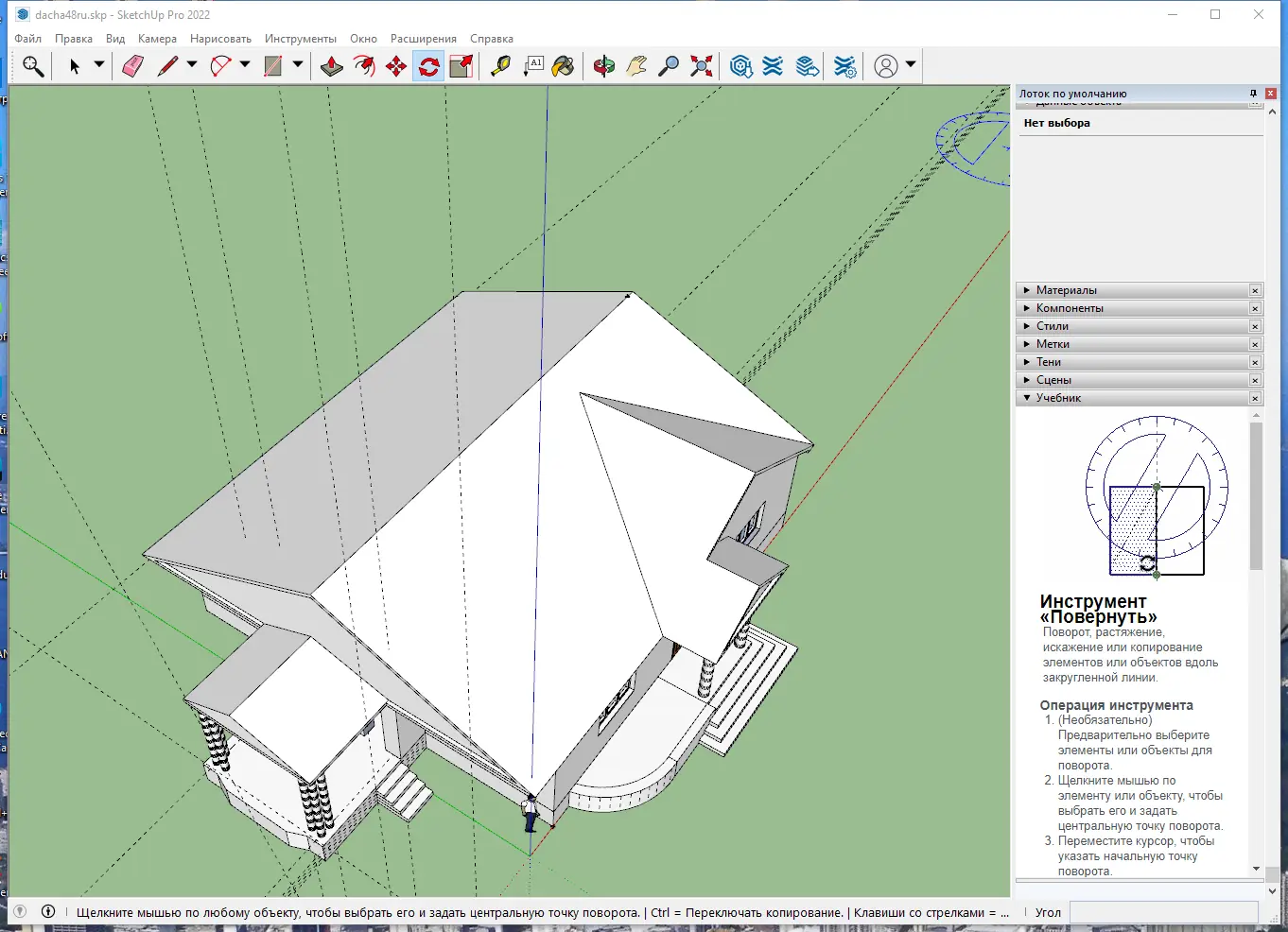Click the Zoom Extents icon
Image resolution: width=1288 pixels, height=932 pixels.
701,66
